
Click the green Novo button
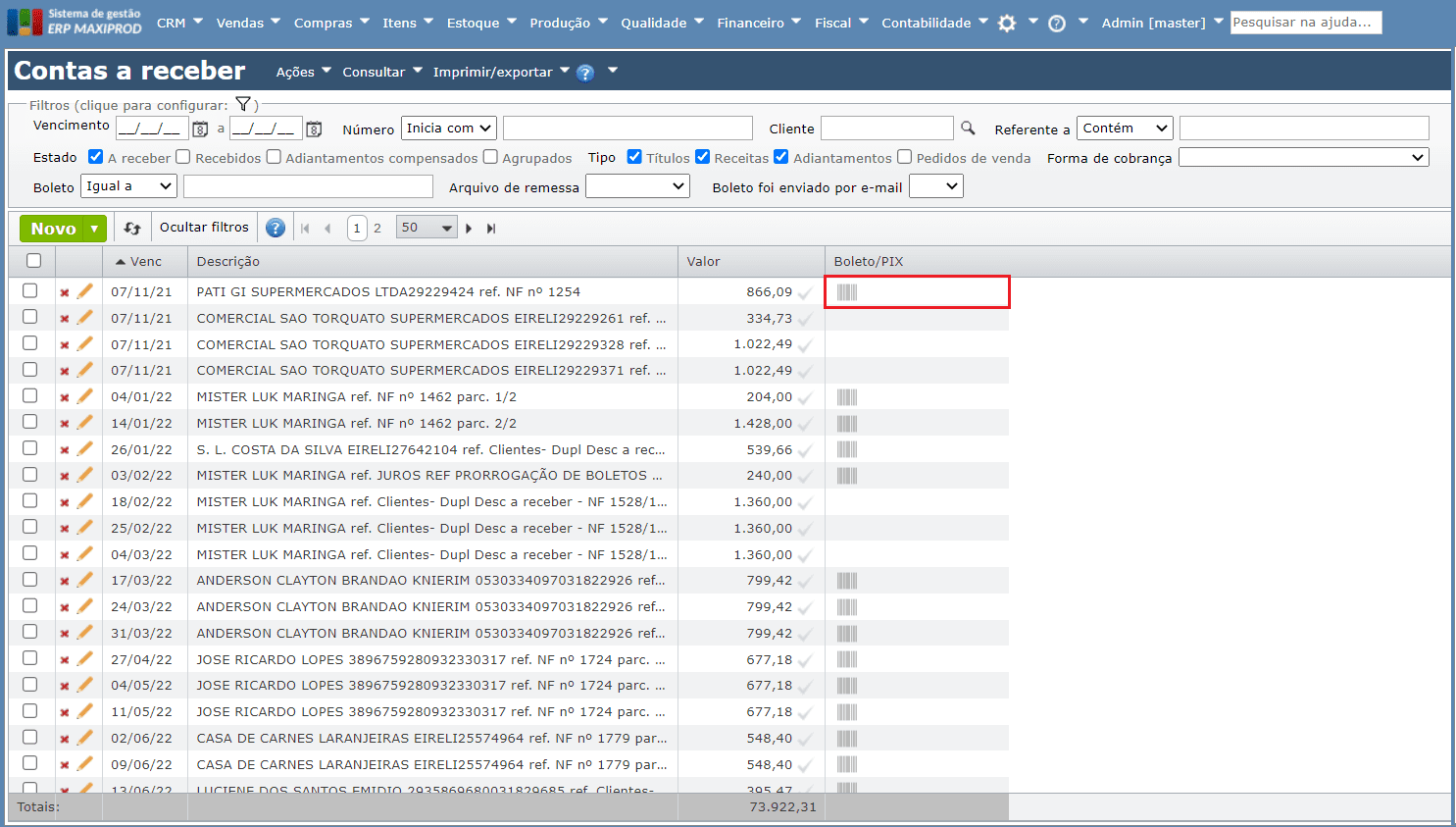[53, 229]
